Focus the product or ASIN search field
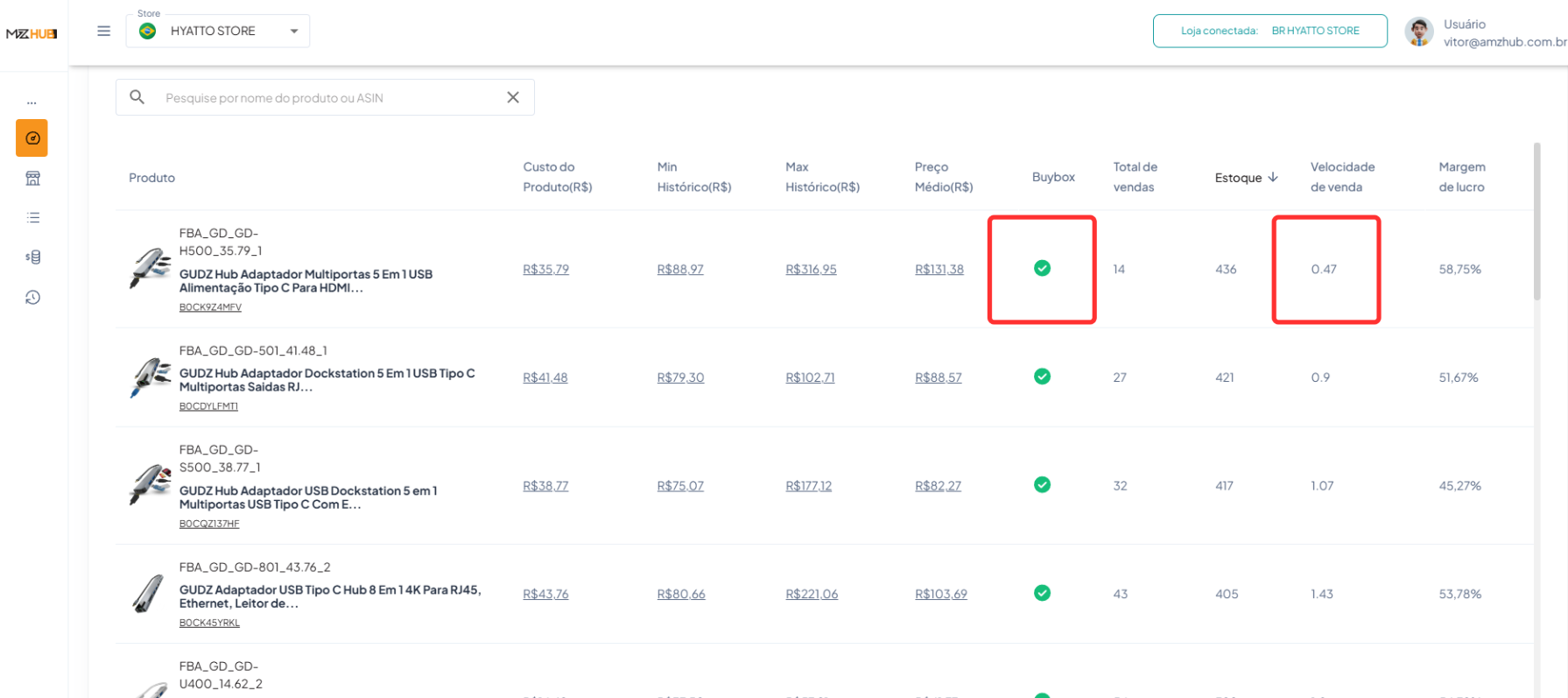 326,97
